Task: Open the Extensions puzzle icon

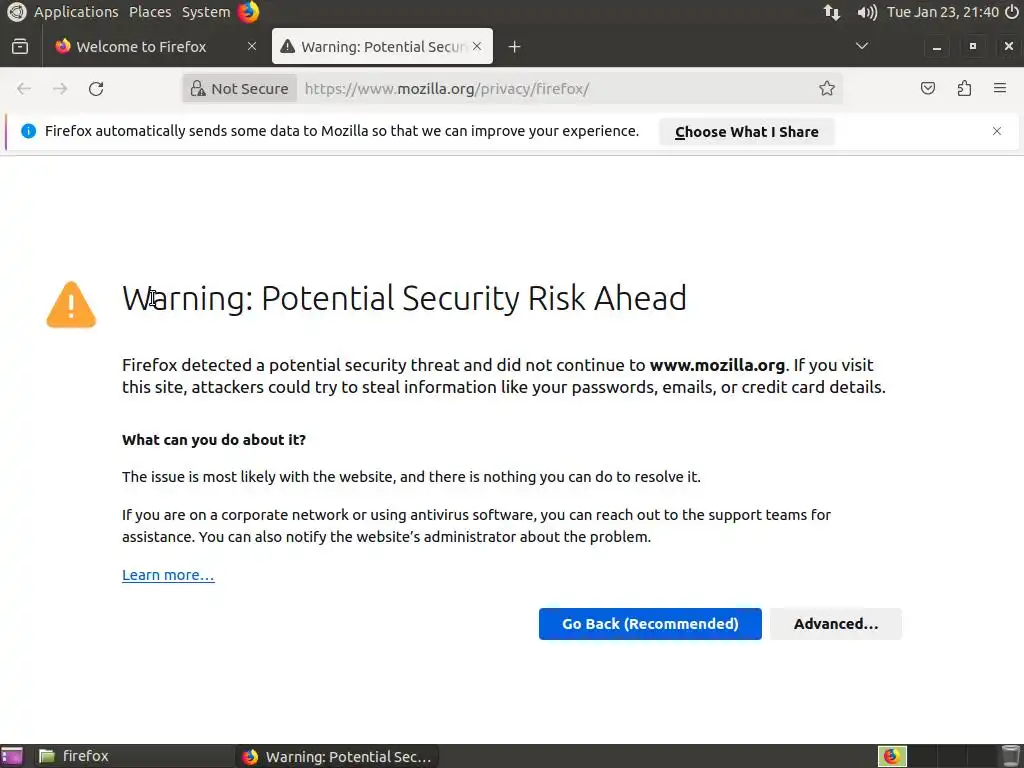Action: 964,89
